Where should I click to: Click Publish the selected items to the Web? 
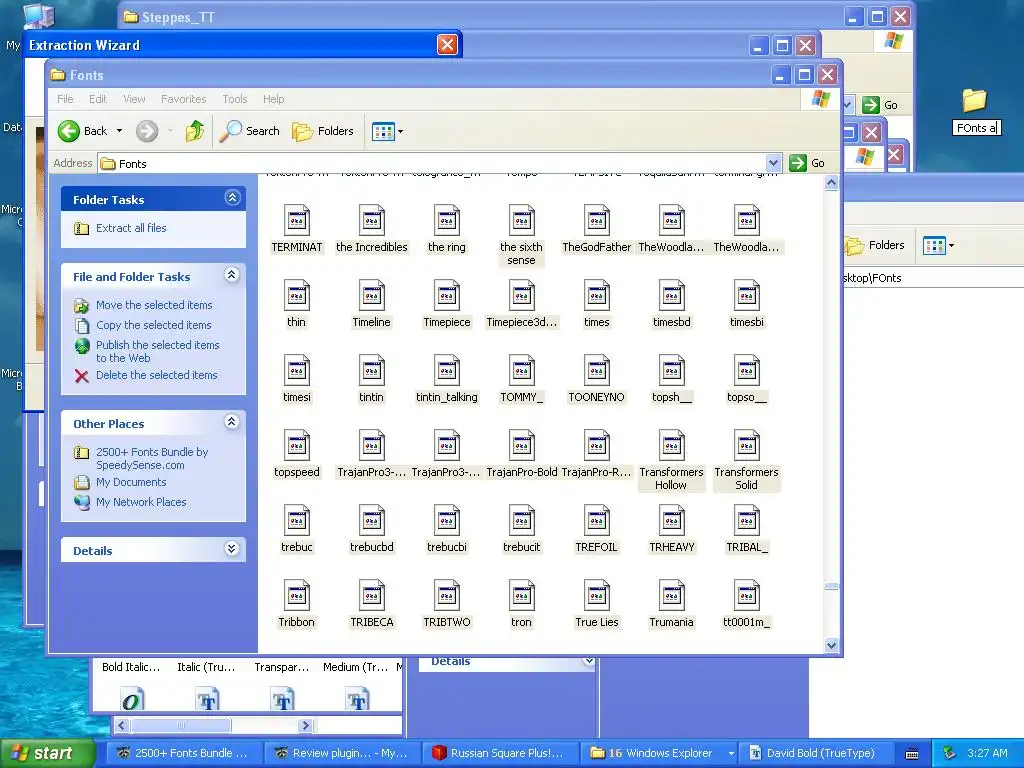point(157,351)
